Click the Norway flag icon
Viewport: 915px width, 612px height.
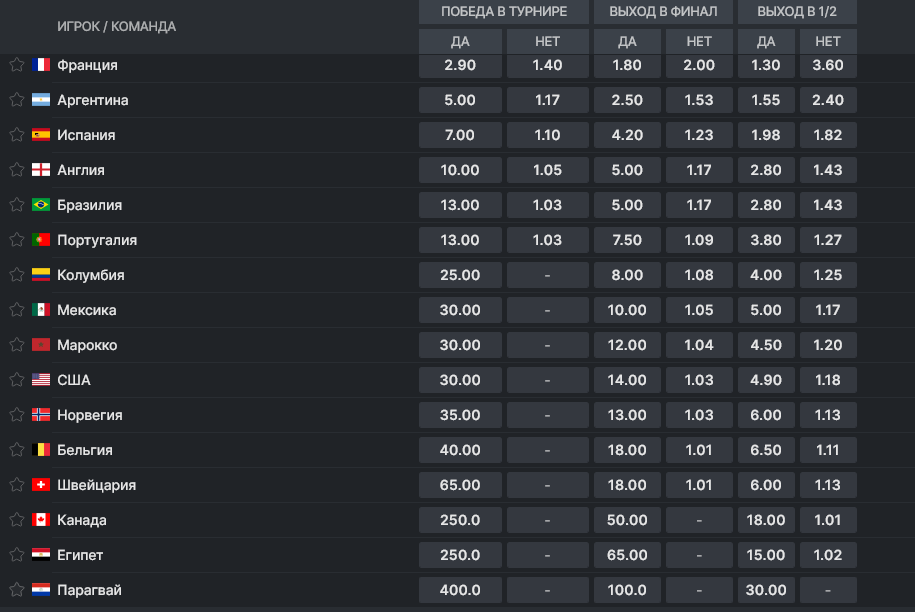tap(41, 415)
